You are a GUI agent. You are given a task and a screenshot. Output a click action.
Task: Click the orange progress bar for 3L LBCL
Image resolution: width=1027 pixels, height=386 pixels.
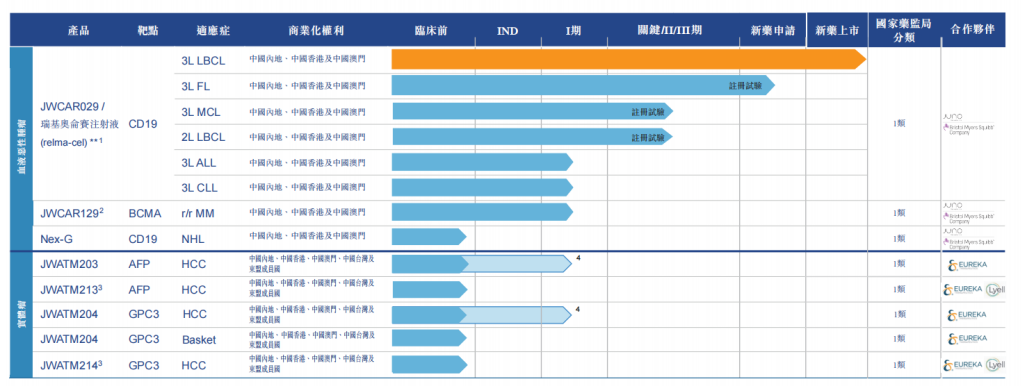pos(629,60)
